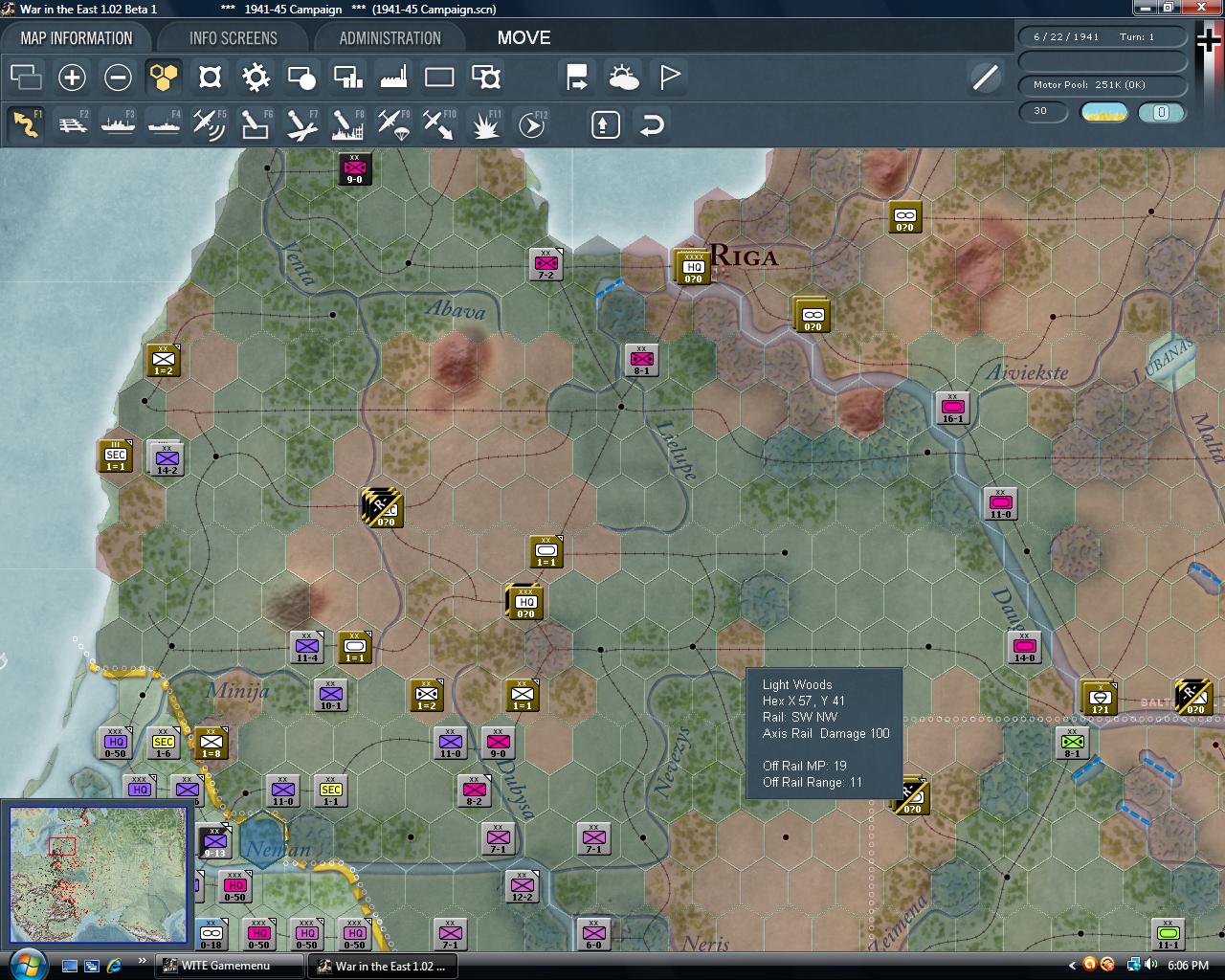Click the minimap overview thumbnail
The height and width of the screenshot is (980, 1225).
(x=99, y=875)
